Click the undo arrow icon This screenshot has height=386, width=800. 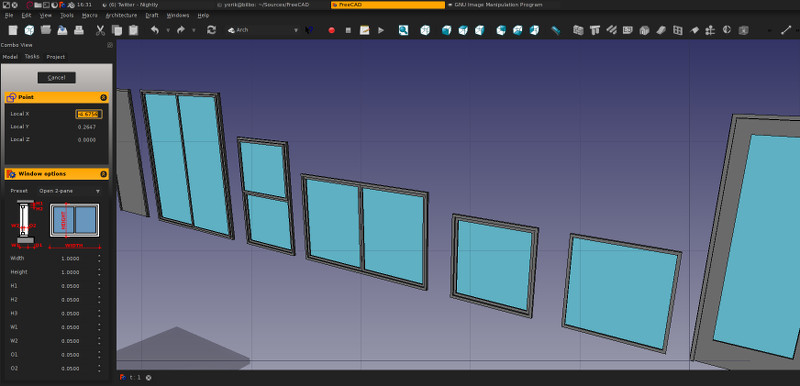pyautogui.click(x=155, y=31)
